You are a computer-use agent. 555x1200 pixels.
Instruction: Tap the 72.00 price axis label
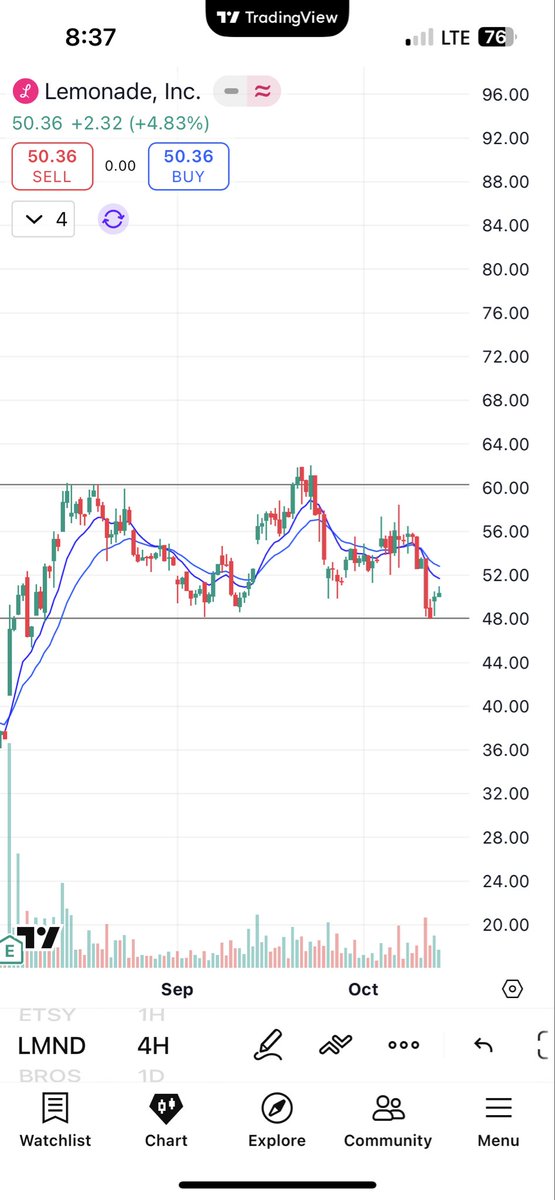click(505, 357)
